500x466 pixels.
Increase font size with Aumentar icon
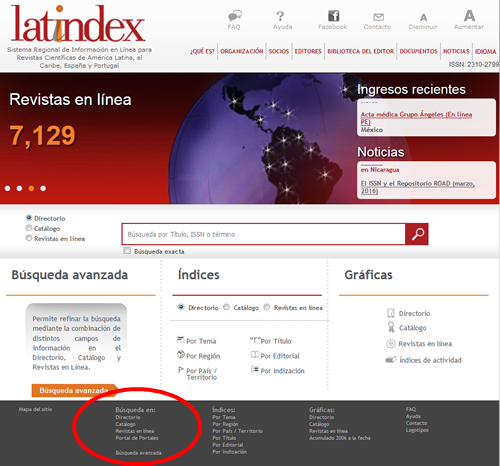click(469, 16)
